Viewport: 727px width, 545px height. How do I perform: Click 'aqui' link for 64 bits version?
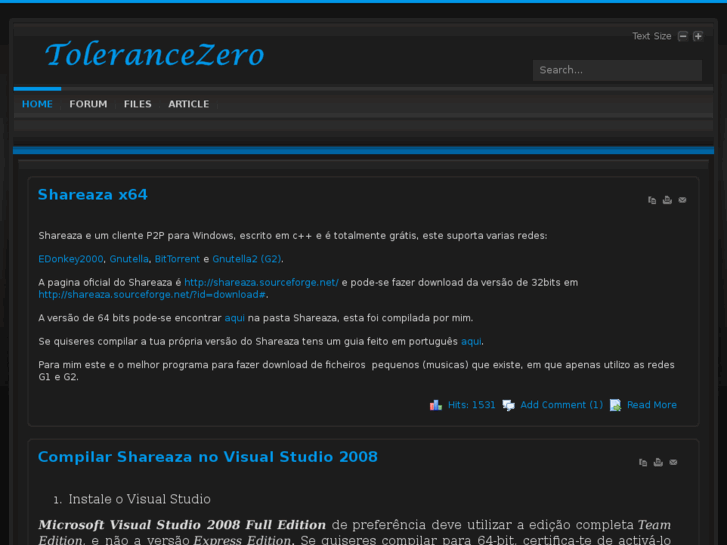235,318
